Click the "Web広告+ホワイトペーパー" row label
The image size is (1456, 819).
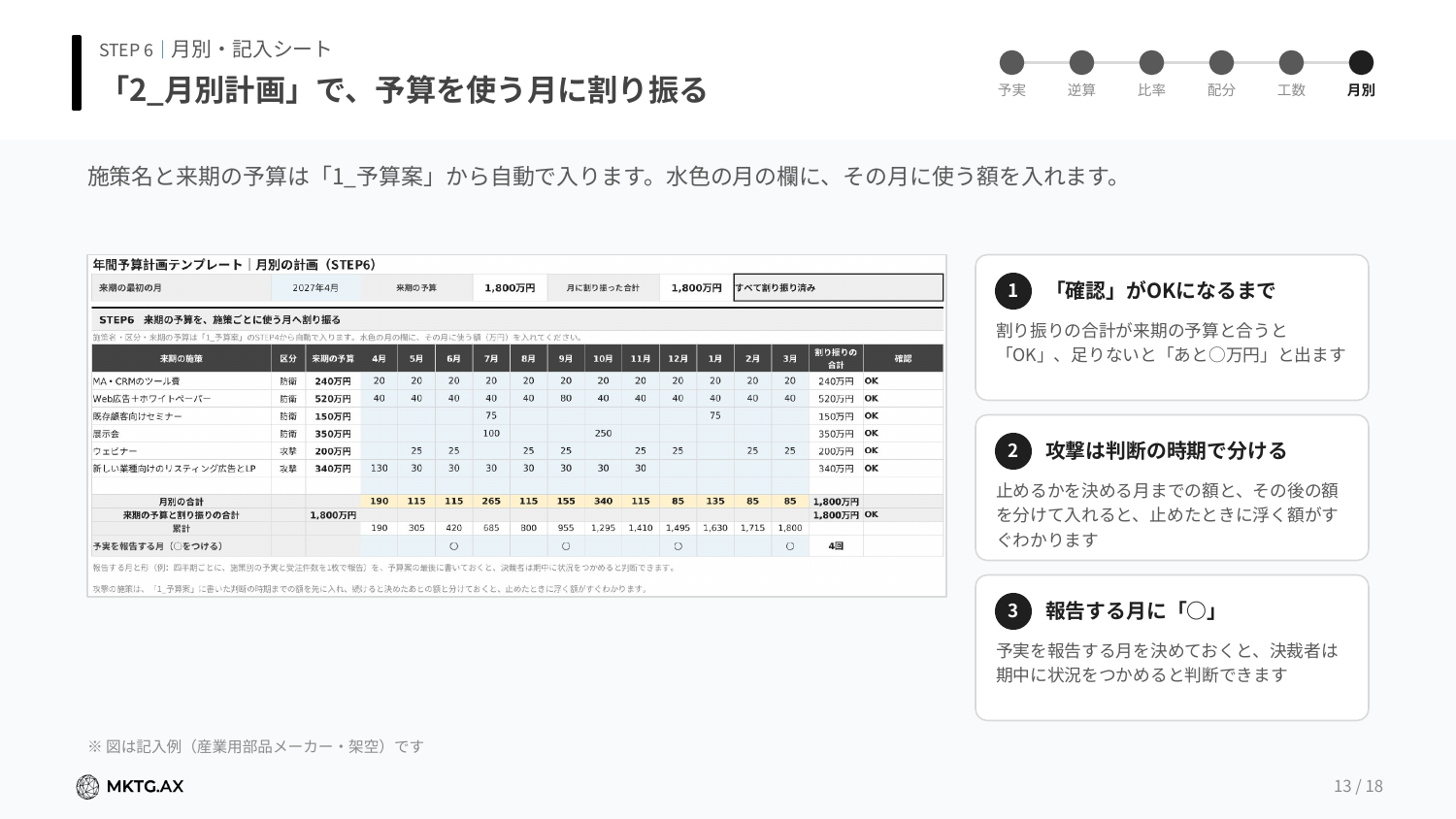[x=151, y=399]
